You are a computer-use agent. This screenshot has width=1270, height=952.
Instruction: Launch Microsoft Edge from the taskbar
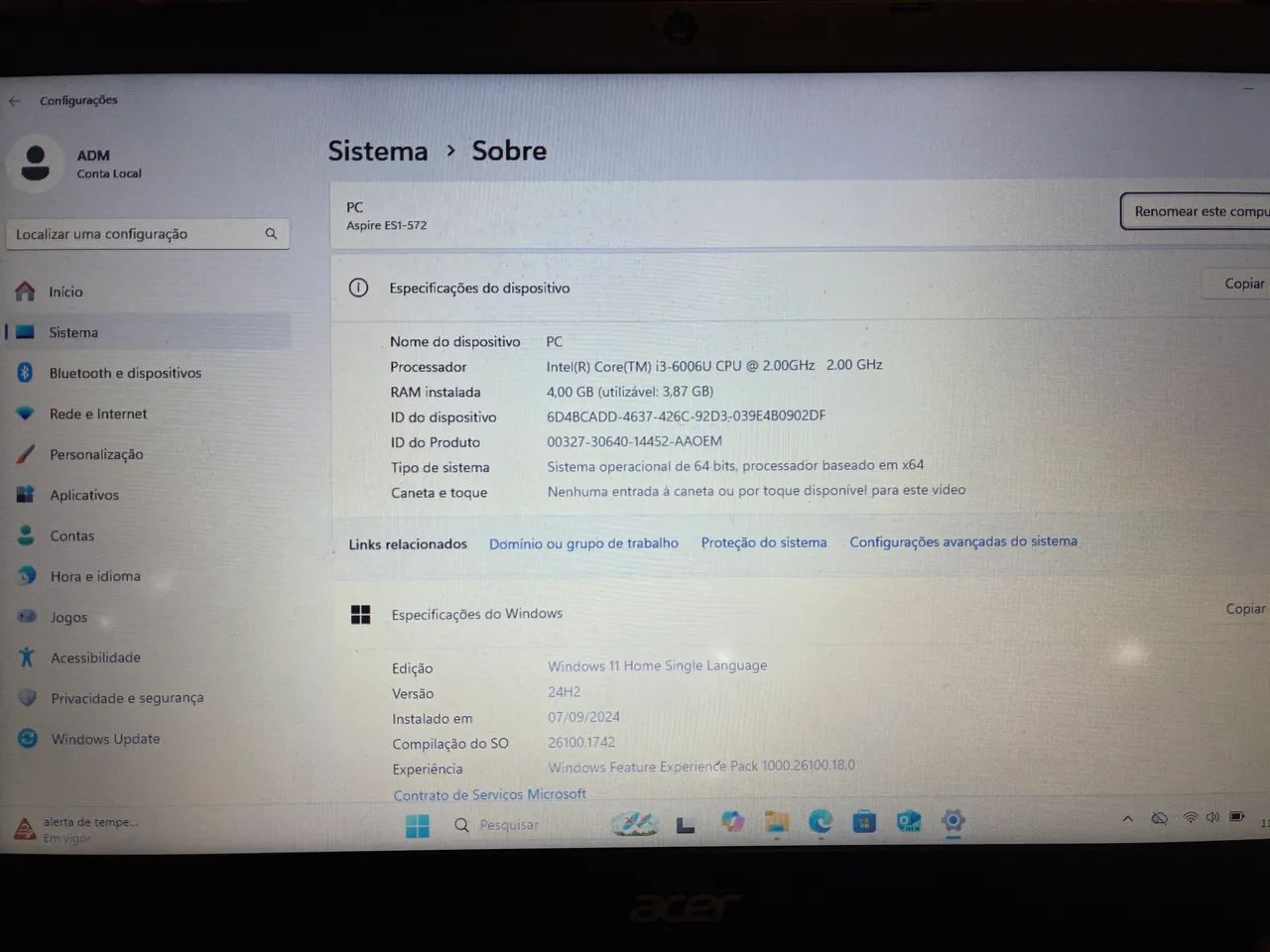coord(821,821)
